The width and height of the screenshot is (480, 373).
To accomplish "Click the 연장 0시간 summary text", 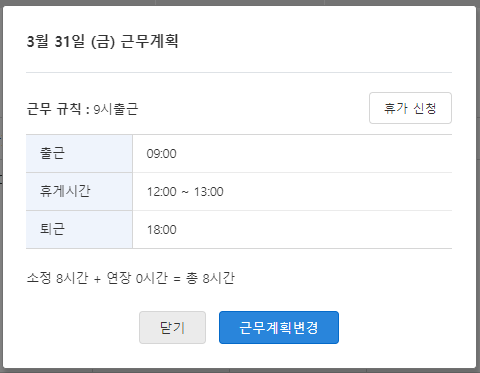I will click(137, 278).
